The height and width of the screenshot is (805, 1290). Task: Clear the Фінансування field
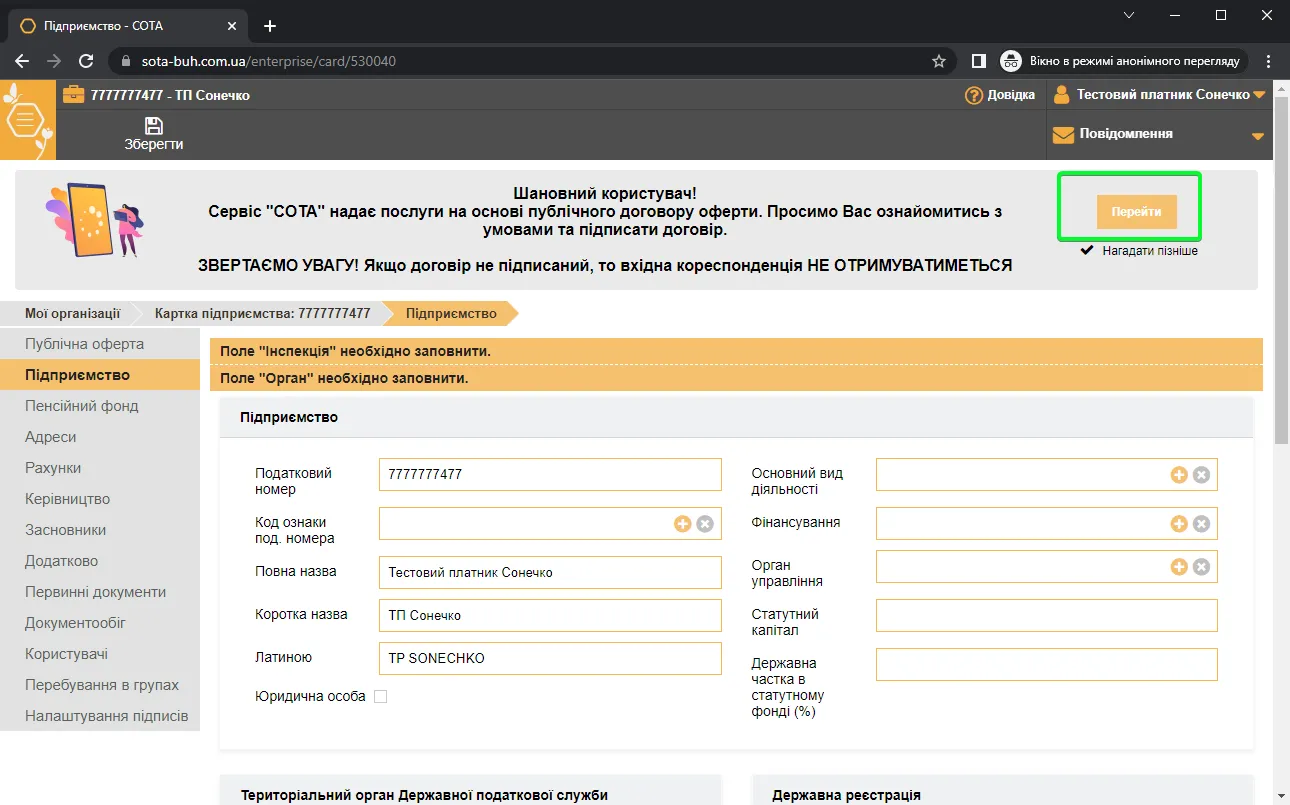pyautogui.click(x=1201, y=523)
